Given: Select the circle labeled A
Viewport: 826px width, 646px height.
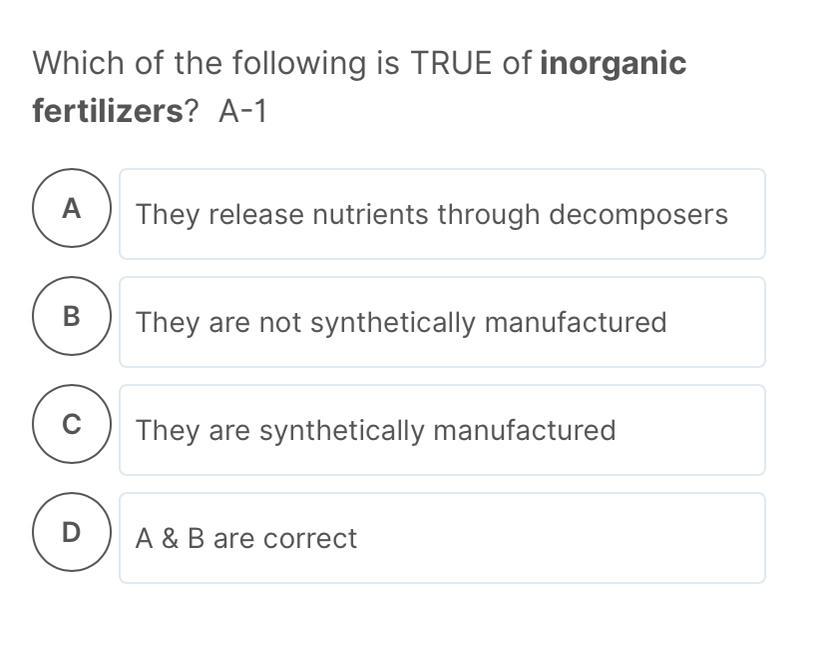Looking at the screenshot, I should pyautogui.click(x=70, y=208).
